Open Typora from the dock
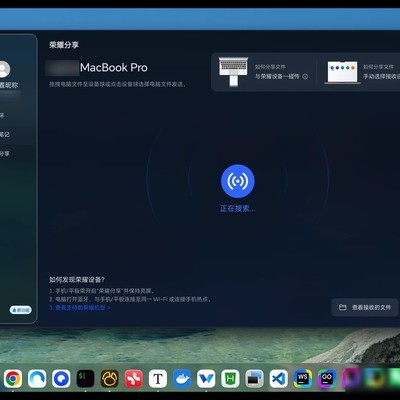The width and height of the screenshot is (400, 400). point(158,379)
